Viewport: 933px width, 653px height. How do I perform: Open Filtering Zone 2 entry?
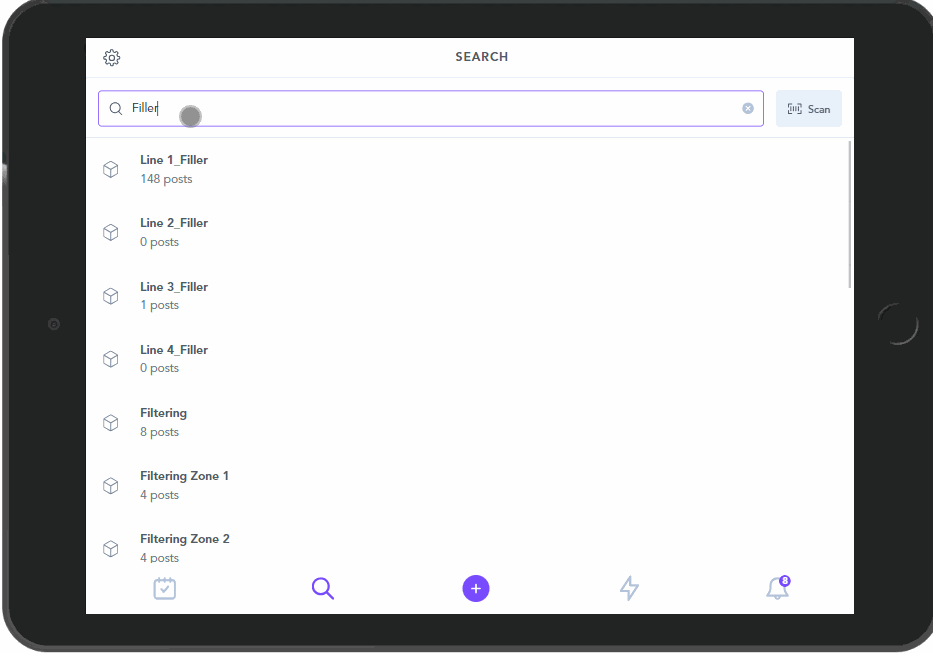tap(184, 547)
